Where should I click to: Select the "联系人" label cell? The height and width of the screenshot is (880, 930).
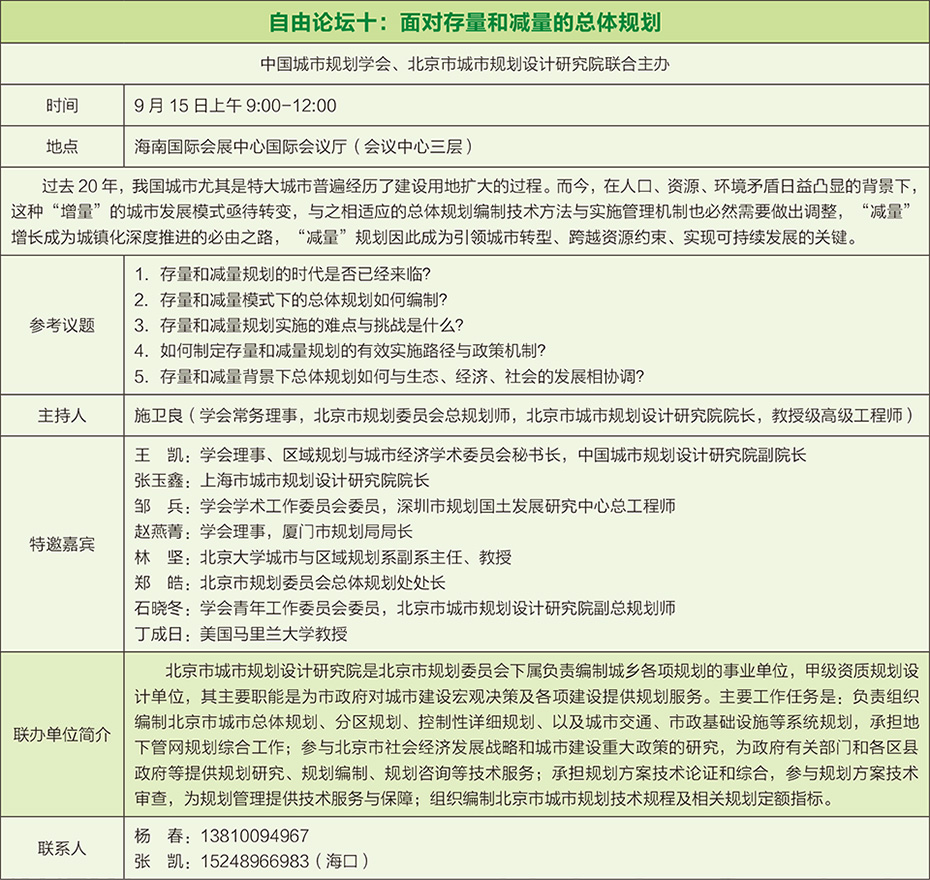click(62, 847)
